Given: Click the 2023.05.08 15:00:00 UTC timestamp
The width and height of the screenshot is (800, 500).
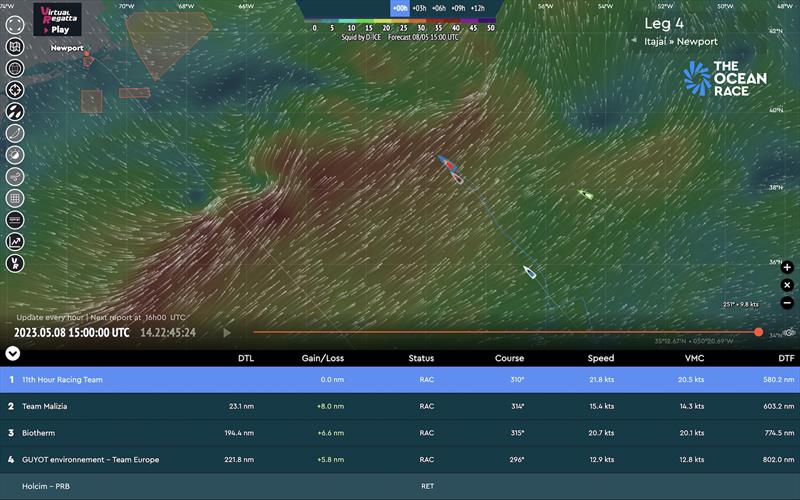Looking at the screenshot, I should tap(71, 333).
